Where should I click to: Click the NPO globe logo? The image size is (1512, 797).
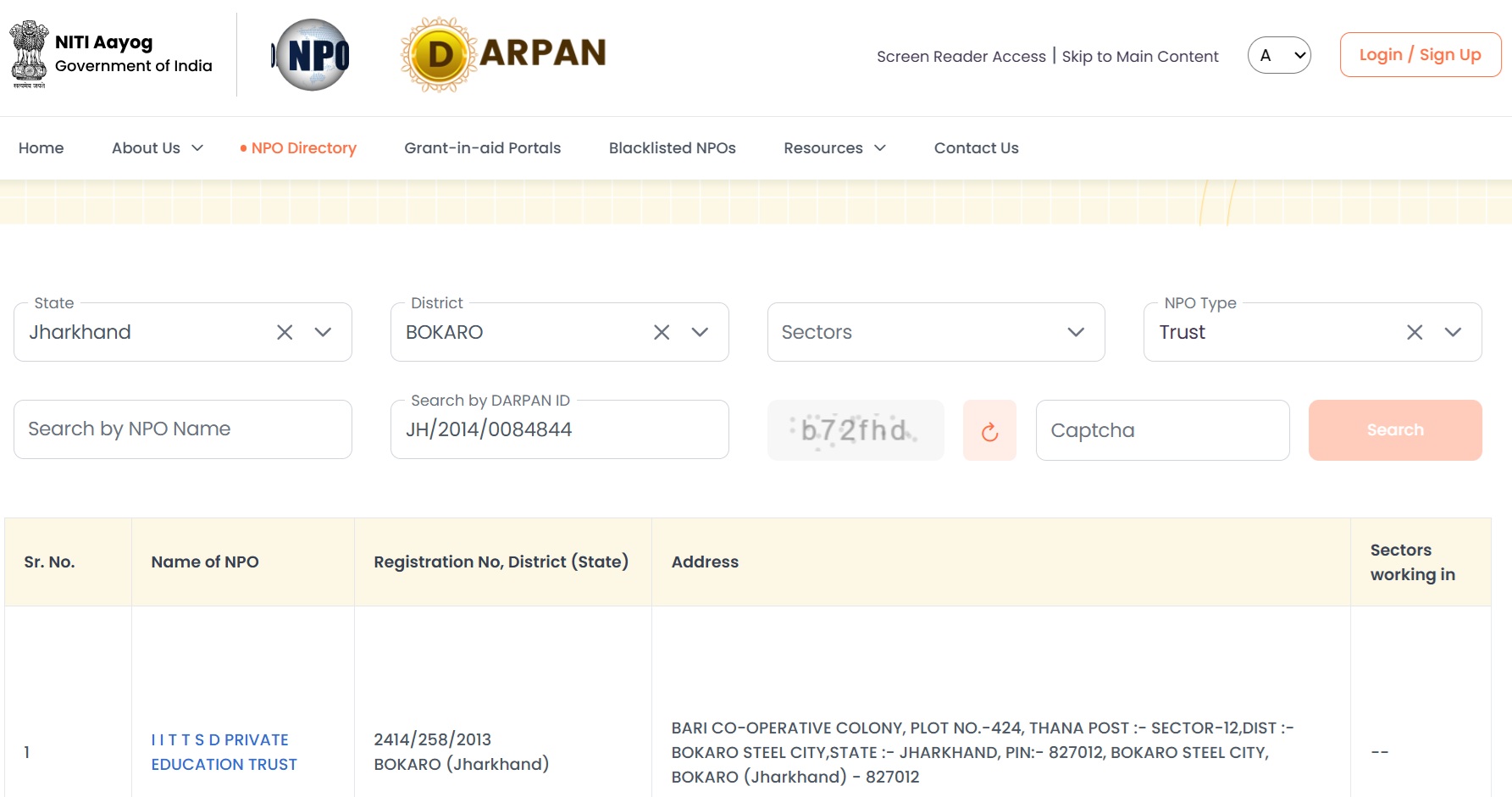(312, 55)
